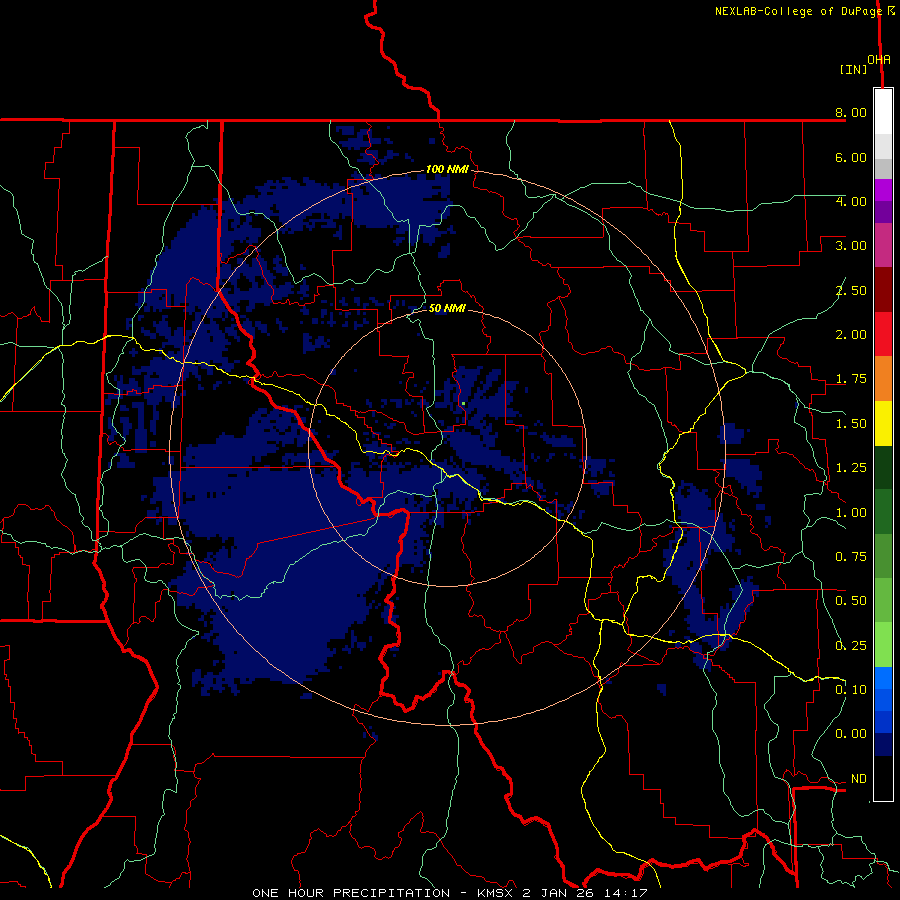Click the 1.50 legend value

(x=851, y=424)
